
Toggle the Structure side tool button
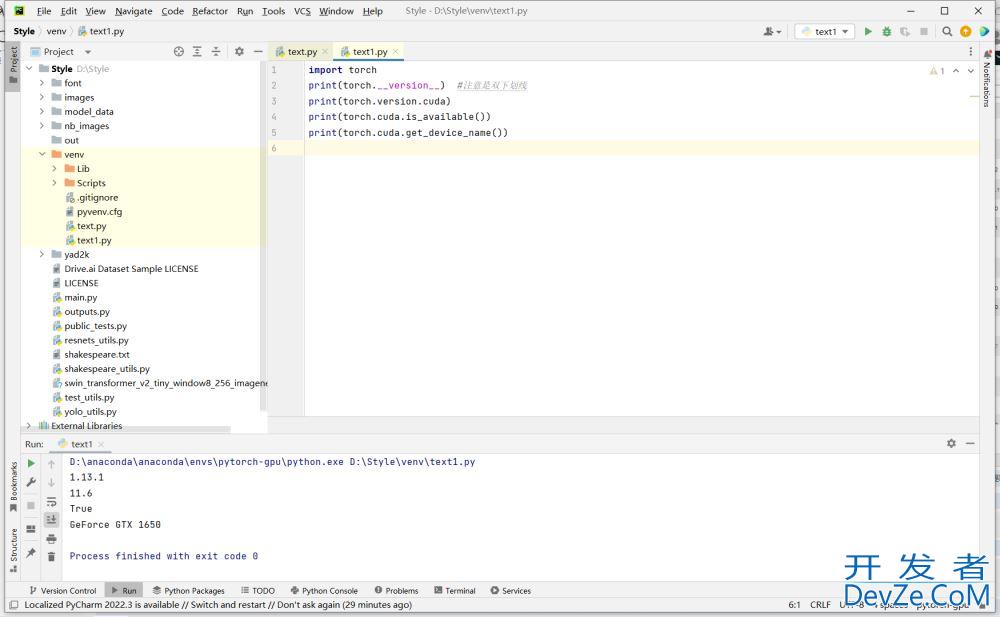coord(13,550)
